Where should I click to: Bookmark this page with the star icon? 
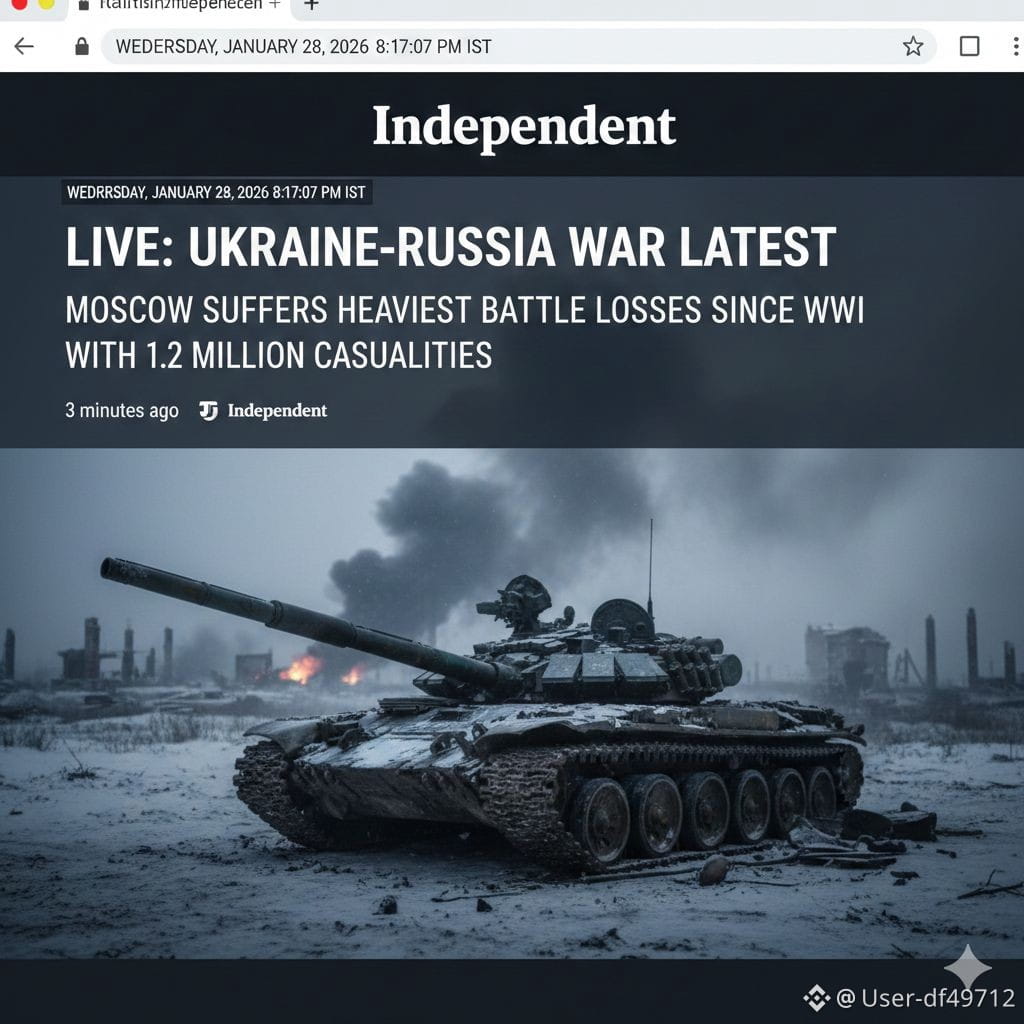click(912, 46)
